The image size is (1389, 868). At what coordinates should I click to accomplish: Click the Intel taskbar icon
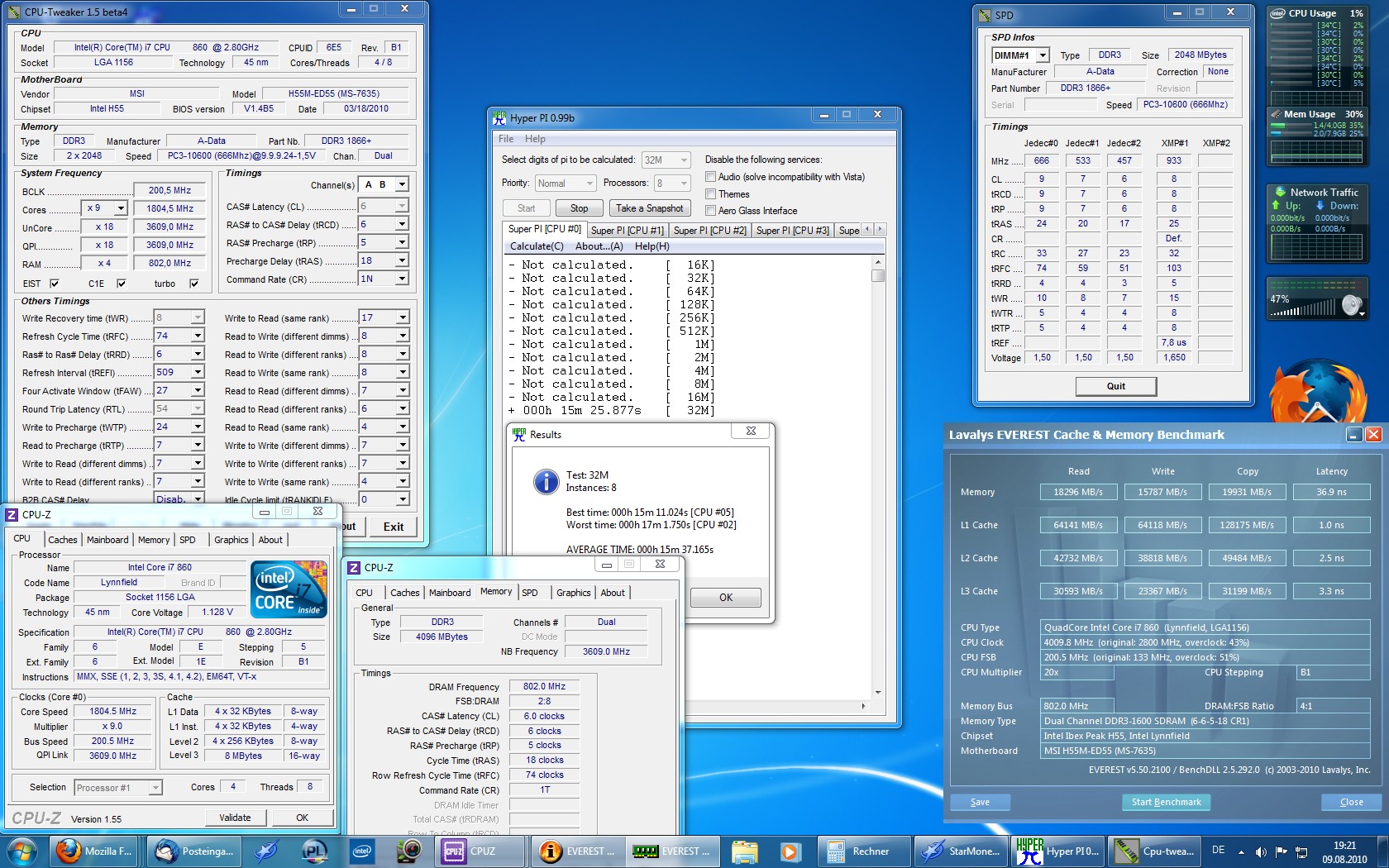click(x=361, y=851)
